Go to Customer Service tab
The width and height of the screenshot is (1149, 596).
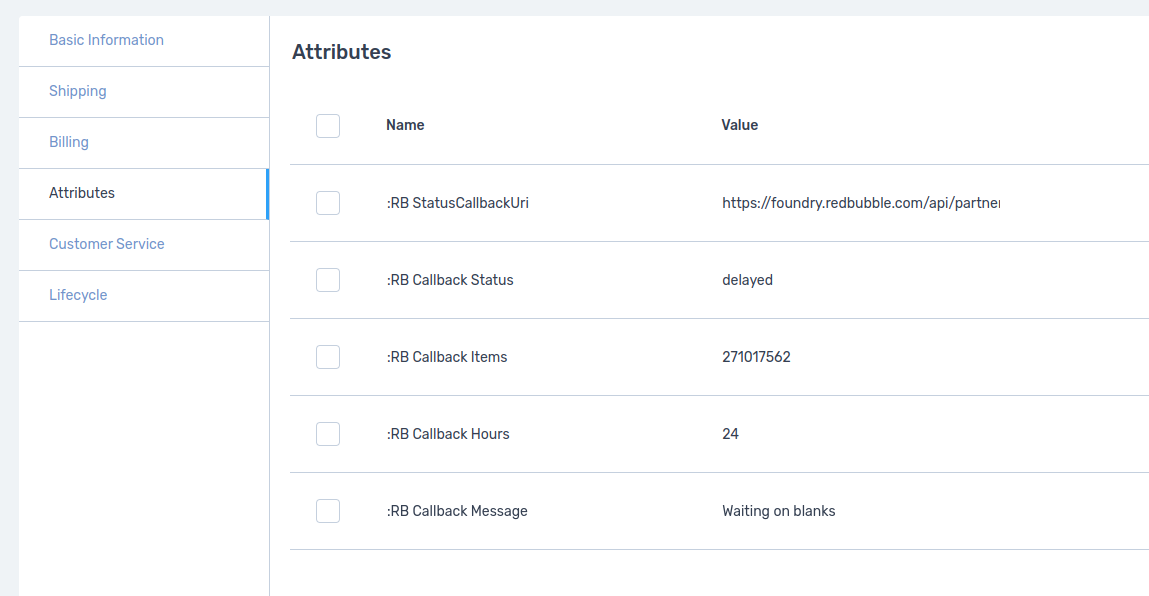[x=144, y=245]
